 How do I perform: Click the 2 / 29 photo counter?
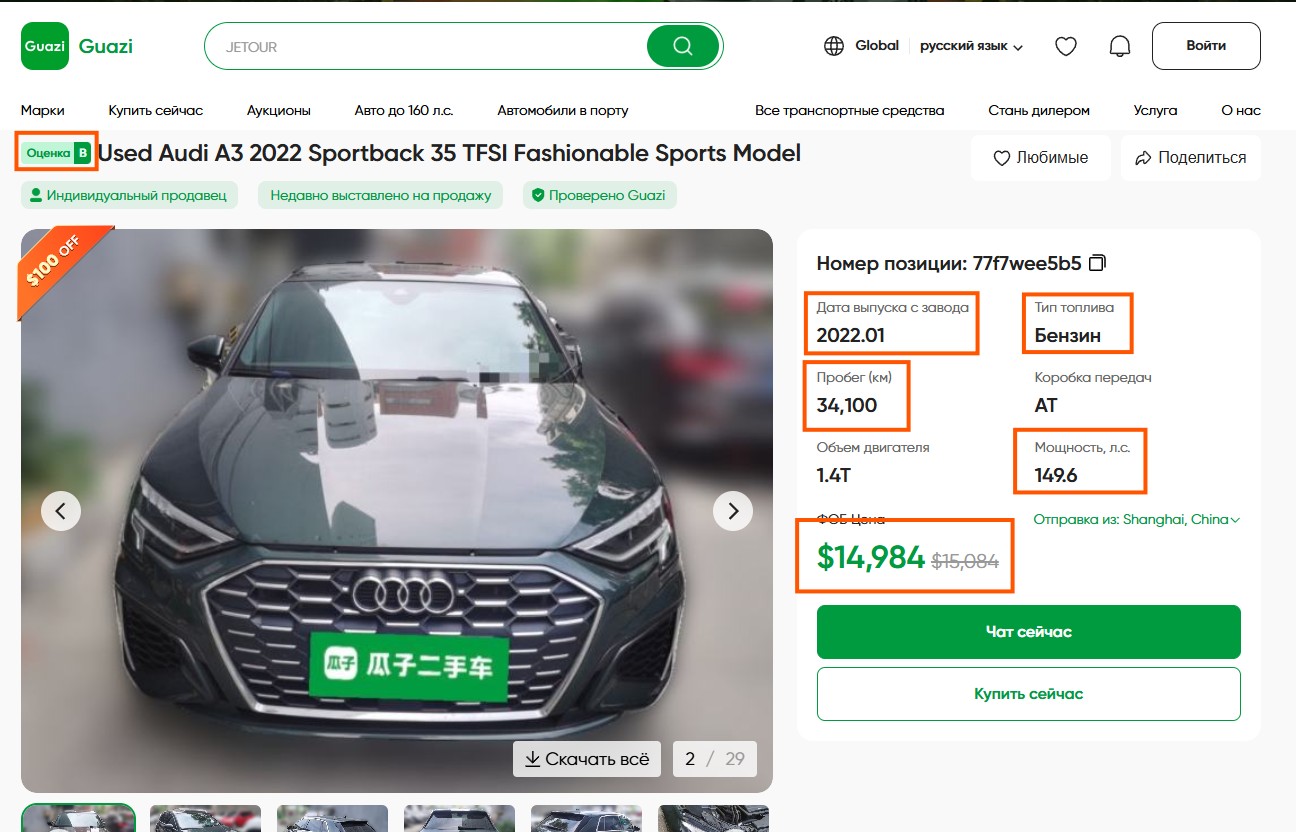click(x=715, y=759)
